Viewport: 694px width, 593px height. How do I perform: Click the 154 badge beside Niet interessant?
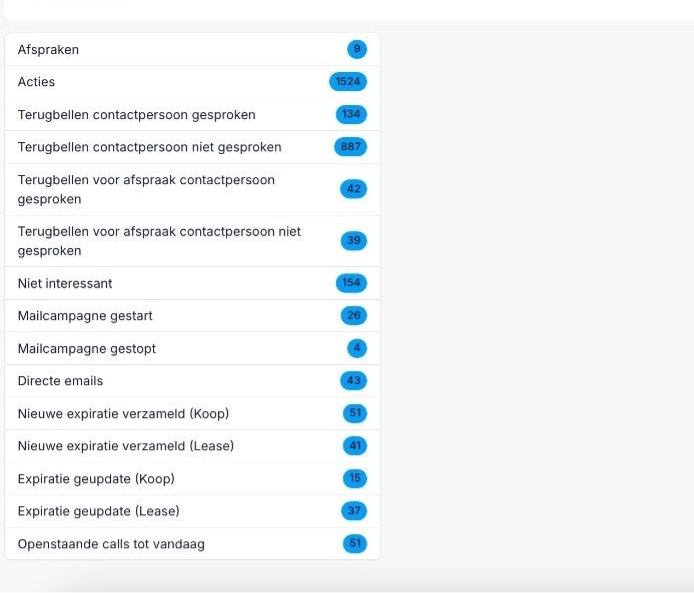pyautogui.click(x=351, y=283)
